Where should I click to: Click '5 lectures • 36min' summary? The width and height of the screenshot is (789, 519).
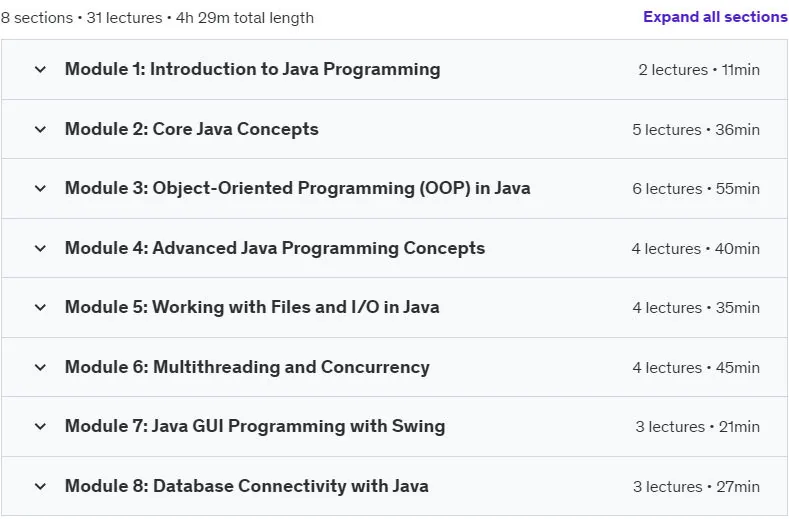[x=696, y=129]
